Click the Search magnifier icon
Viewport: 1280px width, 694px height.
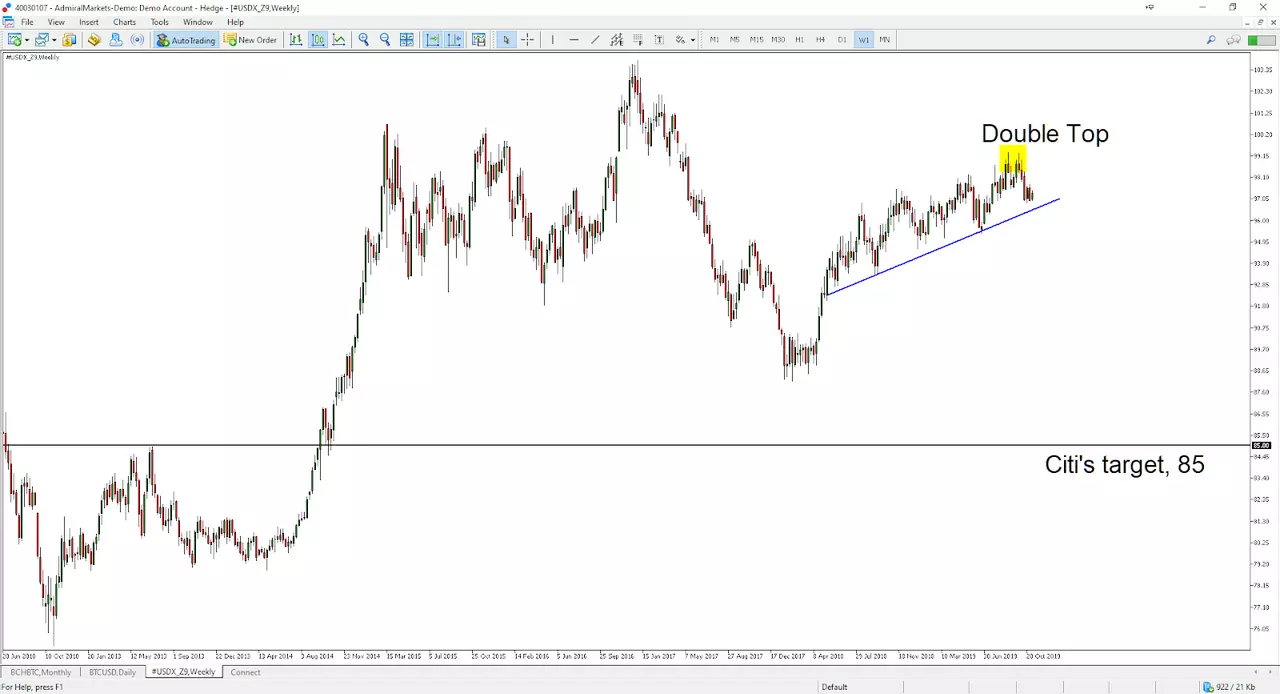point(1211,40)
